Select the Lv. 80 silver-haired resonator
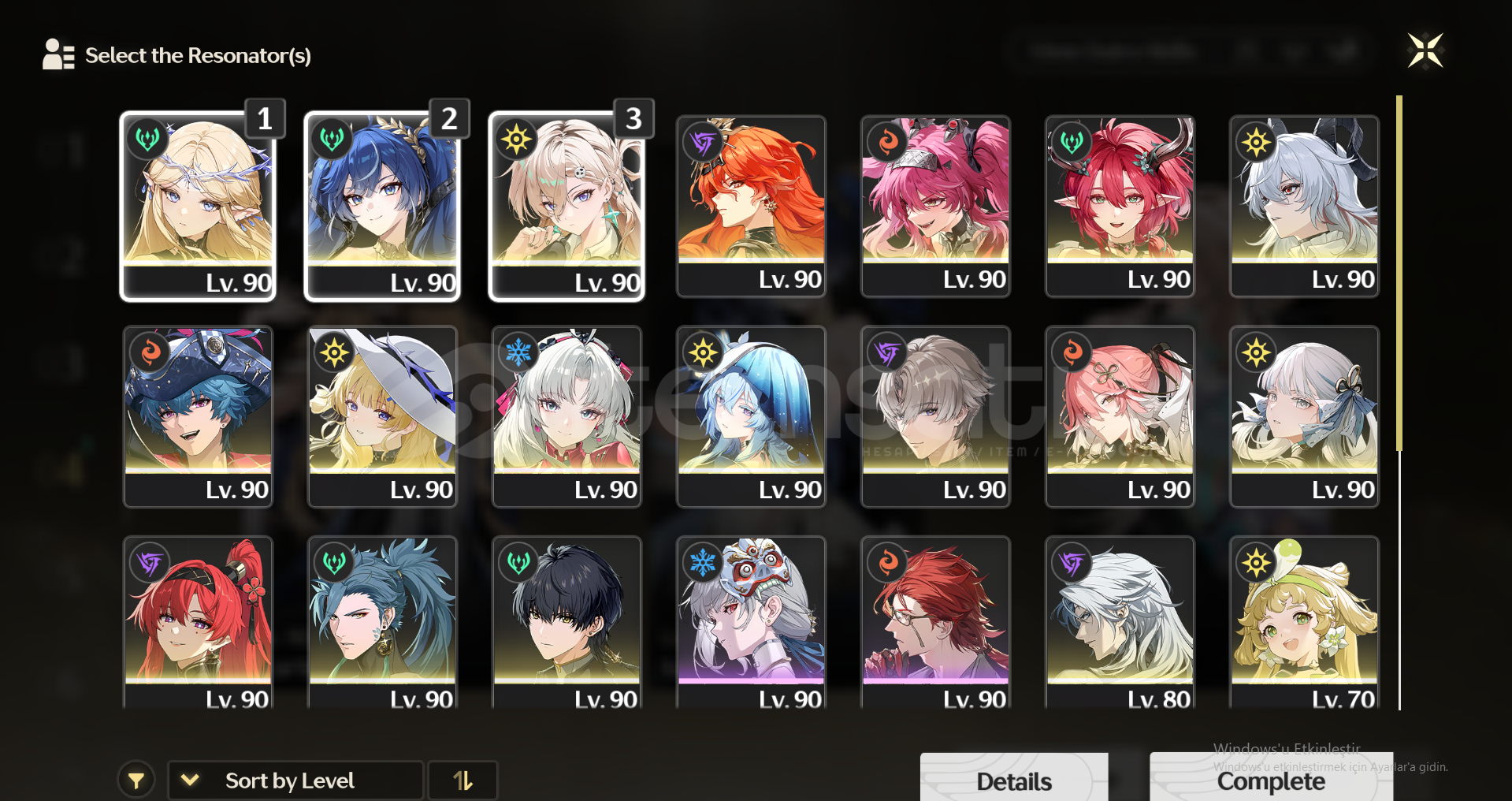This screenshot has width=1512, height=801. pyautogui.click(x=1120, y=623)
